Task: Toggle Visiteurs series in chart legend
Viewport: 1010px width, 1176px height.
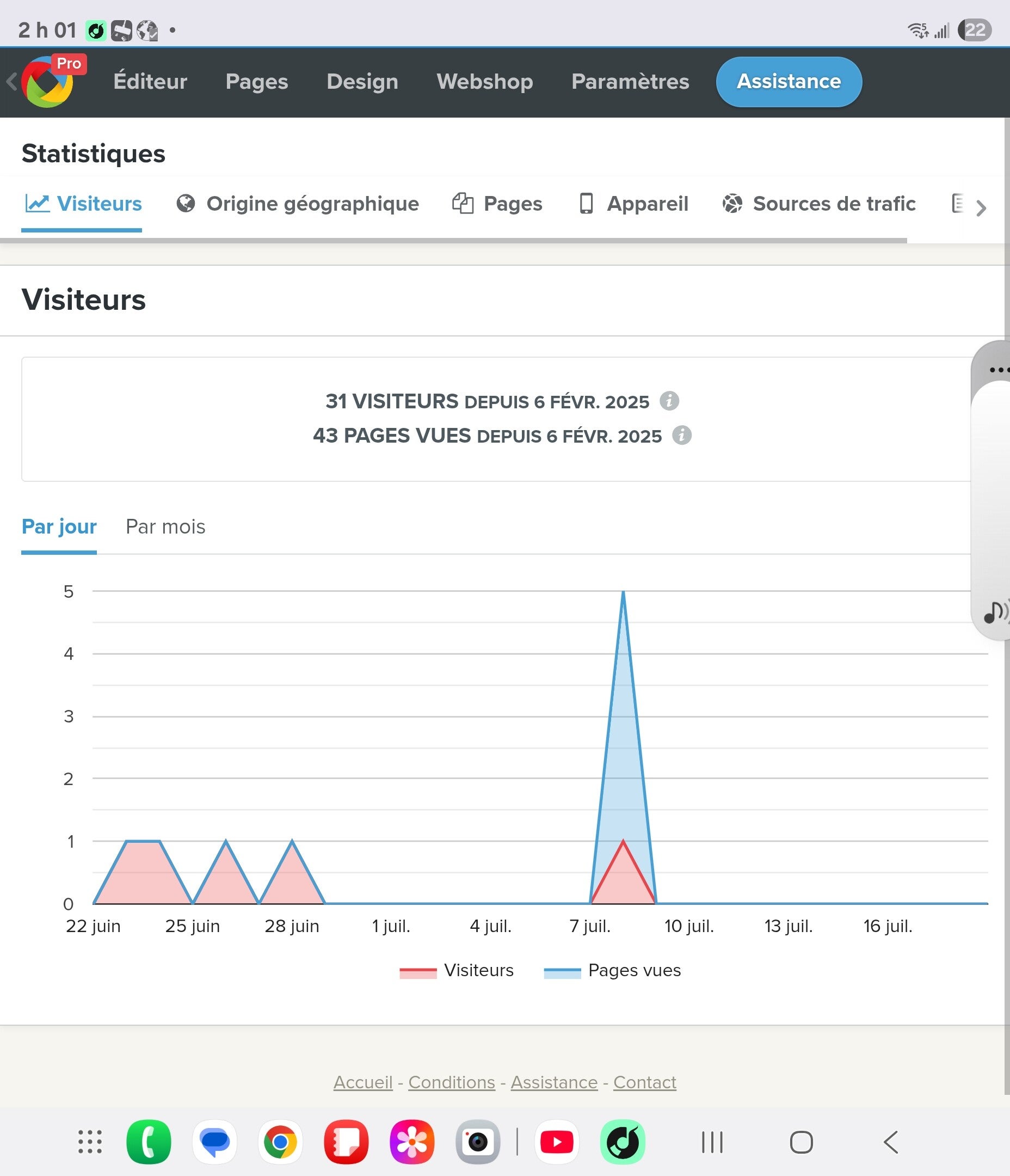Action: click(456, 971)
